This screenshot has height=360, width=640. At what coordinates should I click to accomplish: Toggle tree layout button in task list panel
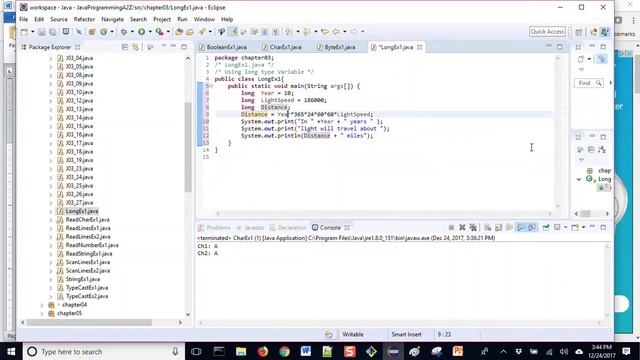(x=602, y=59)
